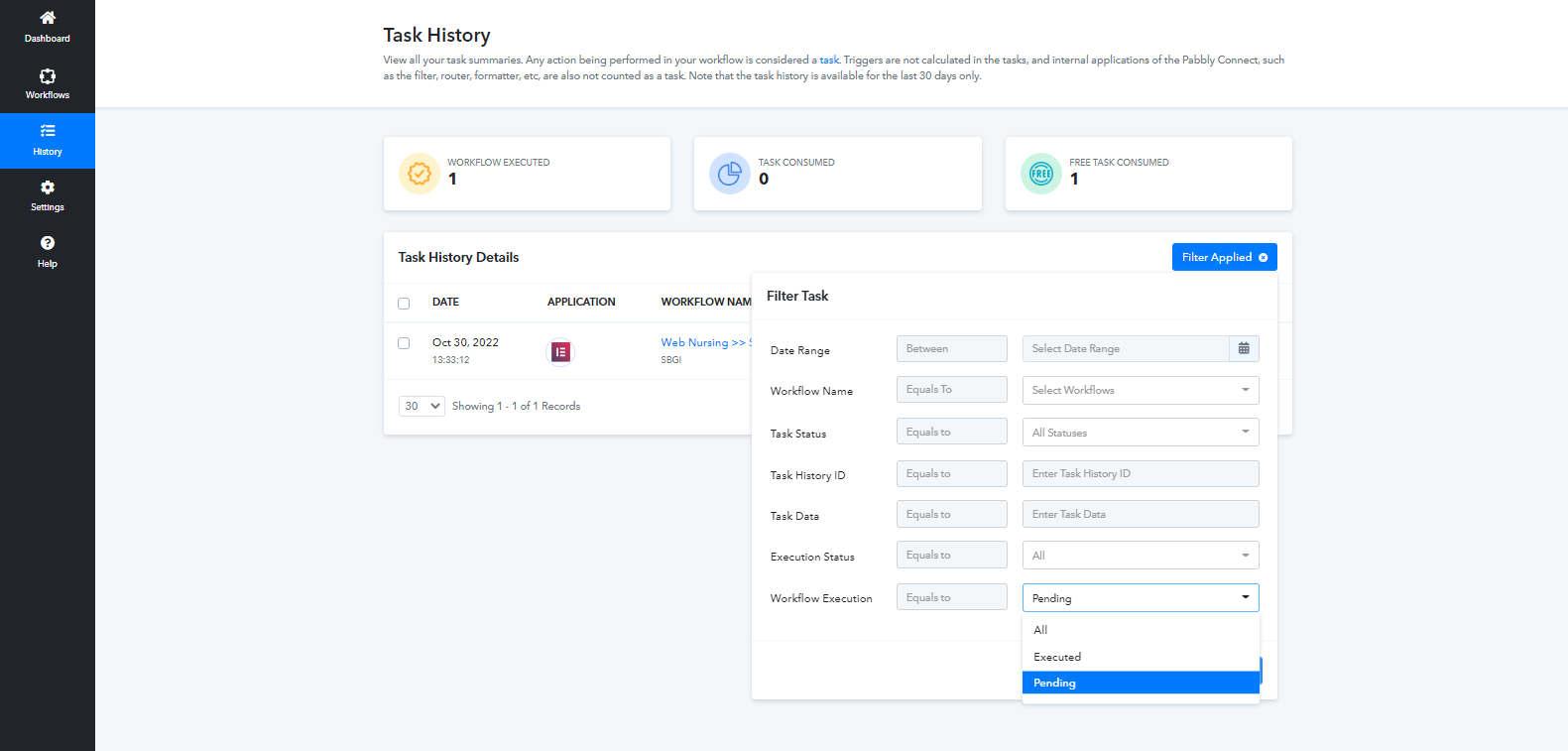Click the Select Date Range field

tap(1126, 348)
